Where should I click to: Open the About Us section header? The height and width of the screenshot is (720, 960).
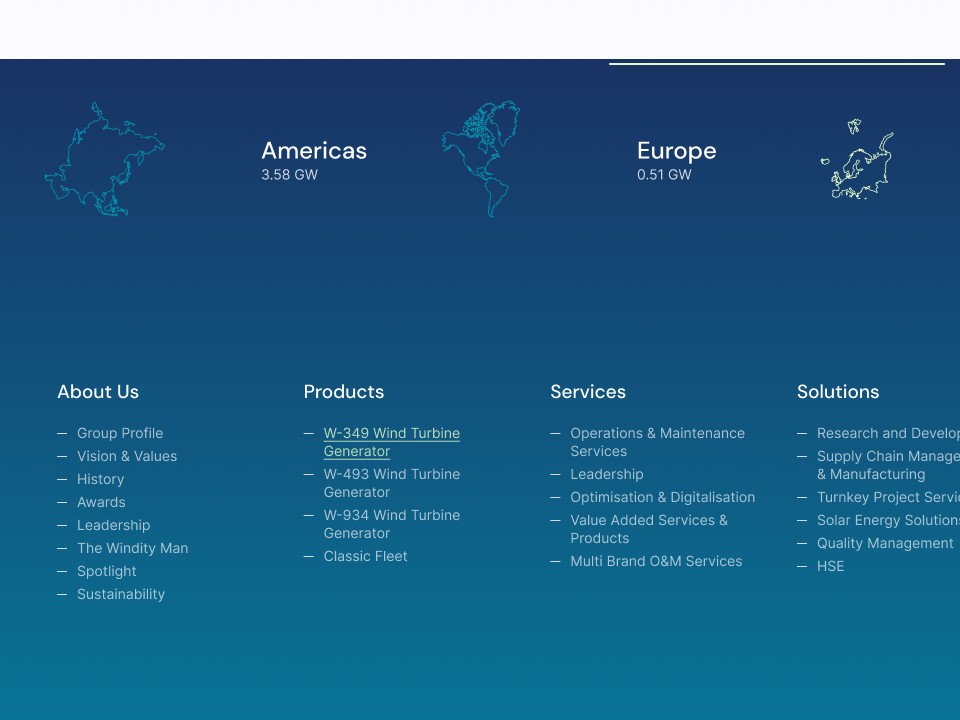97,391
